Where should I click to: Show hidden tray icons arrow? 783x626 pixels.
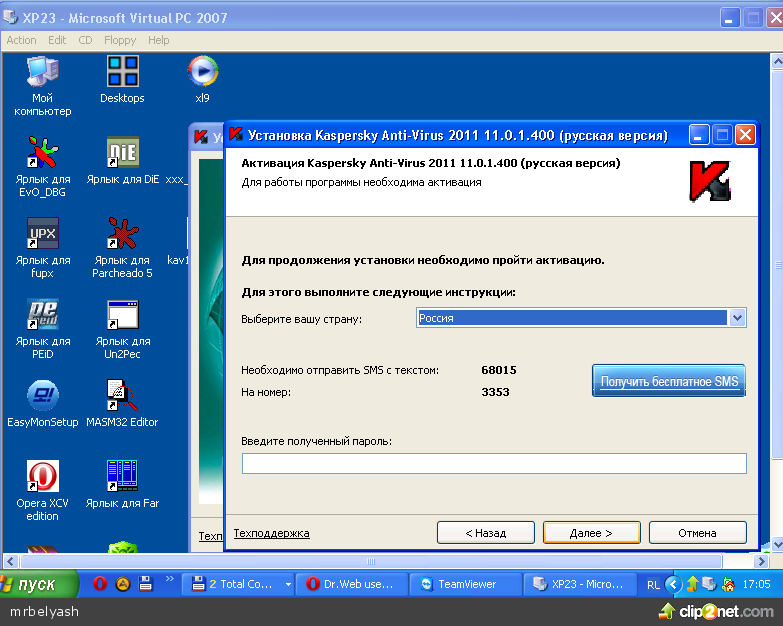coord(673,584)
